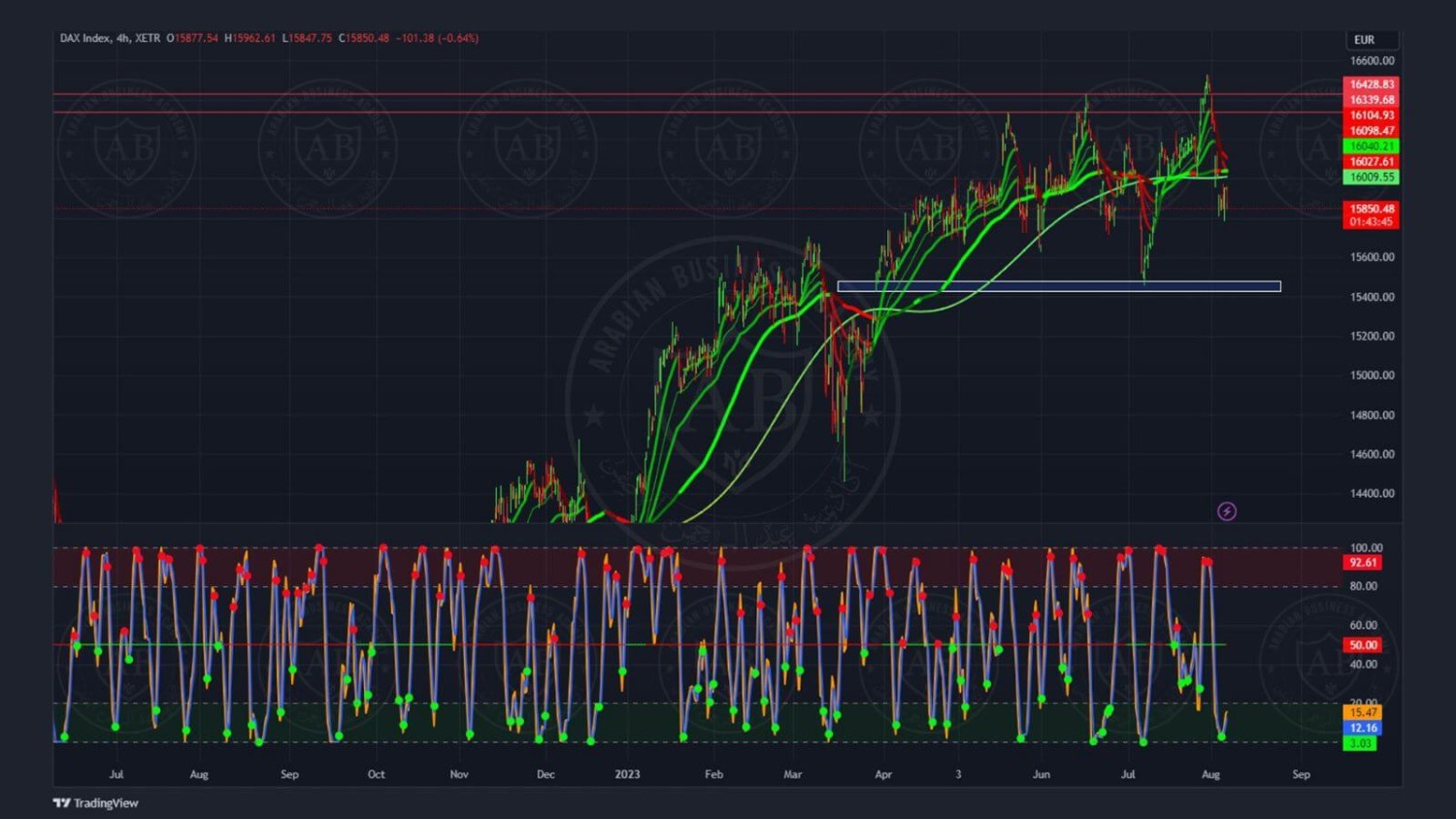Click the Sep label at right of time axis

pyautogui.click(x=1301, y=774)
